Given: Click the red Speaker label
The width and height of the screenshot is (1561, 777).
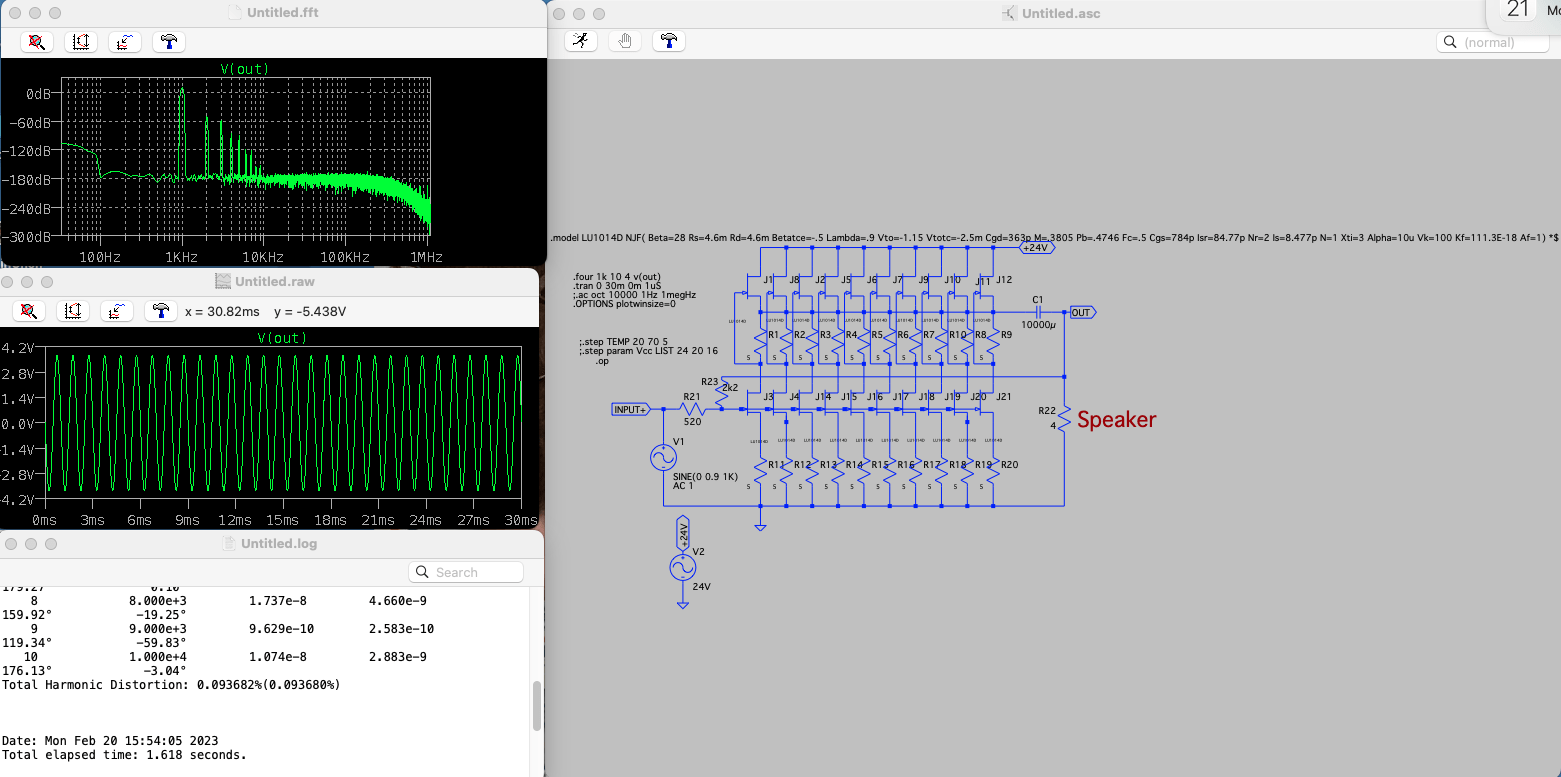Looking at the screenshot, I should point(1116,420).
